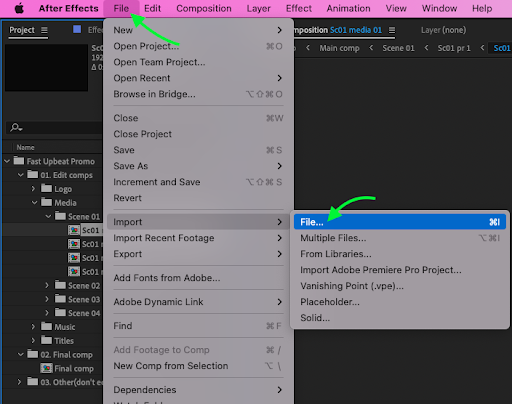Viewport: 512px width, 404px height.
Task: Open the After Effects application menu
Action: pos(69,8)
